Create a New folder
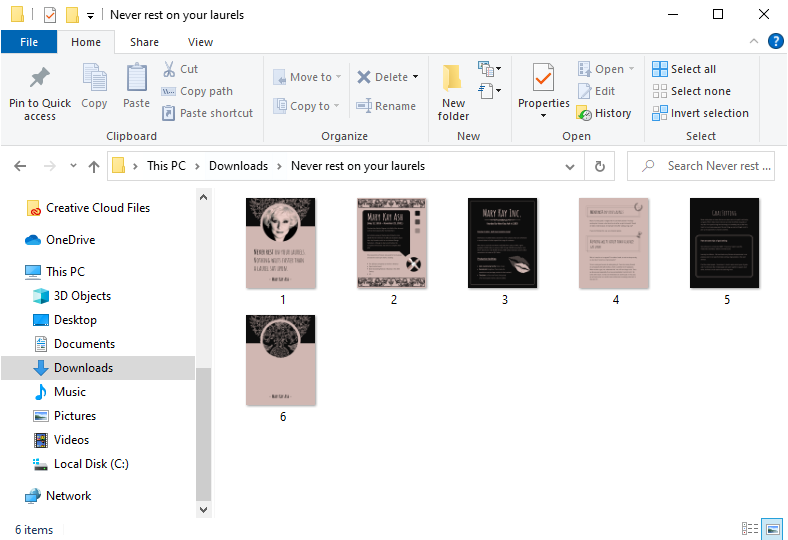The image size is (788, 540). pyautogui.click(x=453, y=94)
